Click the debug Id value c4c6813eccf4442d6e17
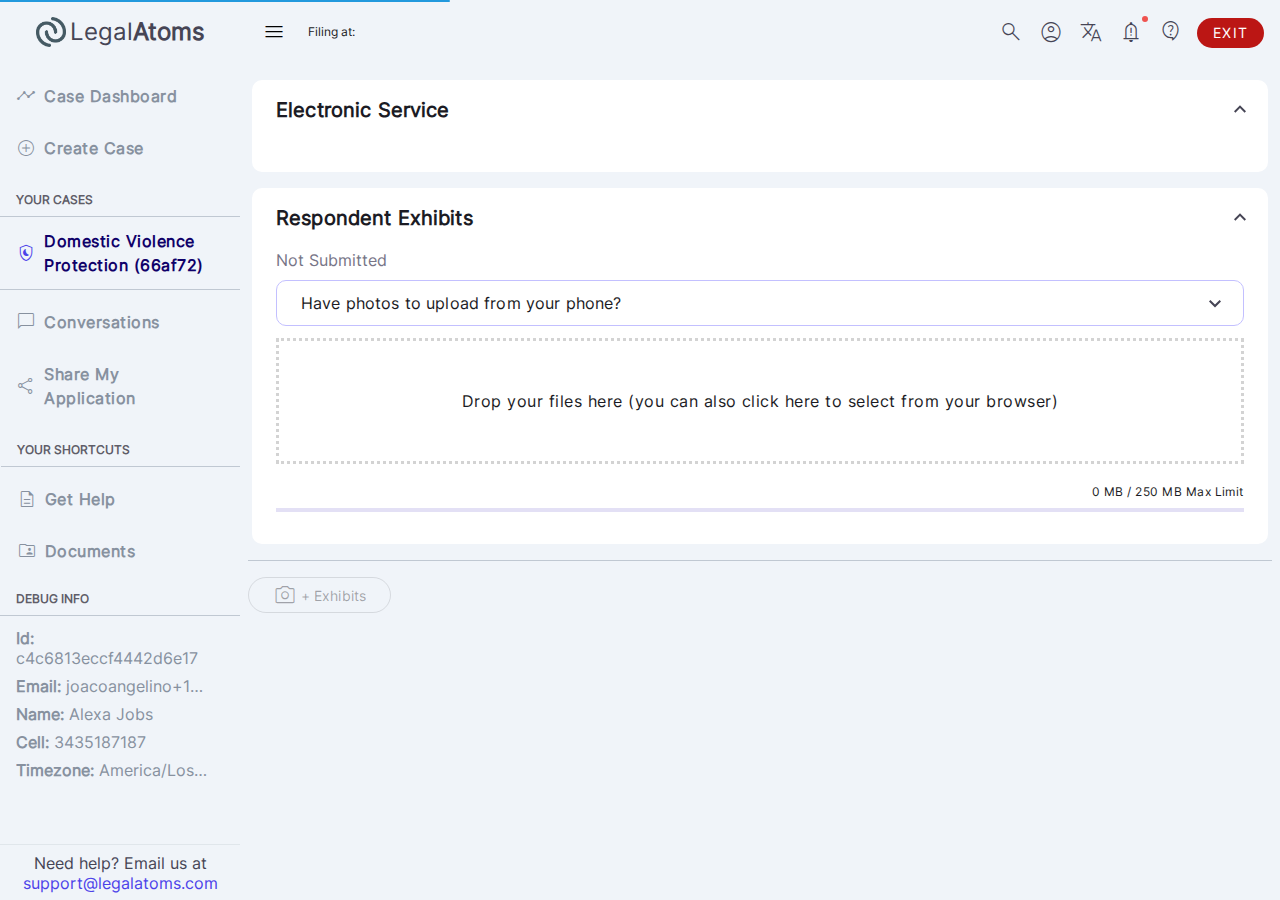This screenshot has height=900, width=1280. coord(107,658)
